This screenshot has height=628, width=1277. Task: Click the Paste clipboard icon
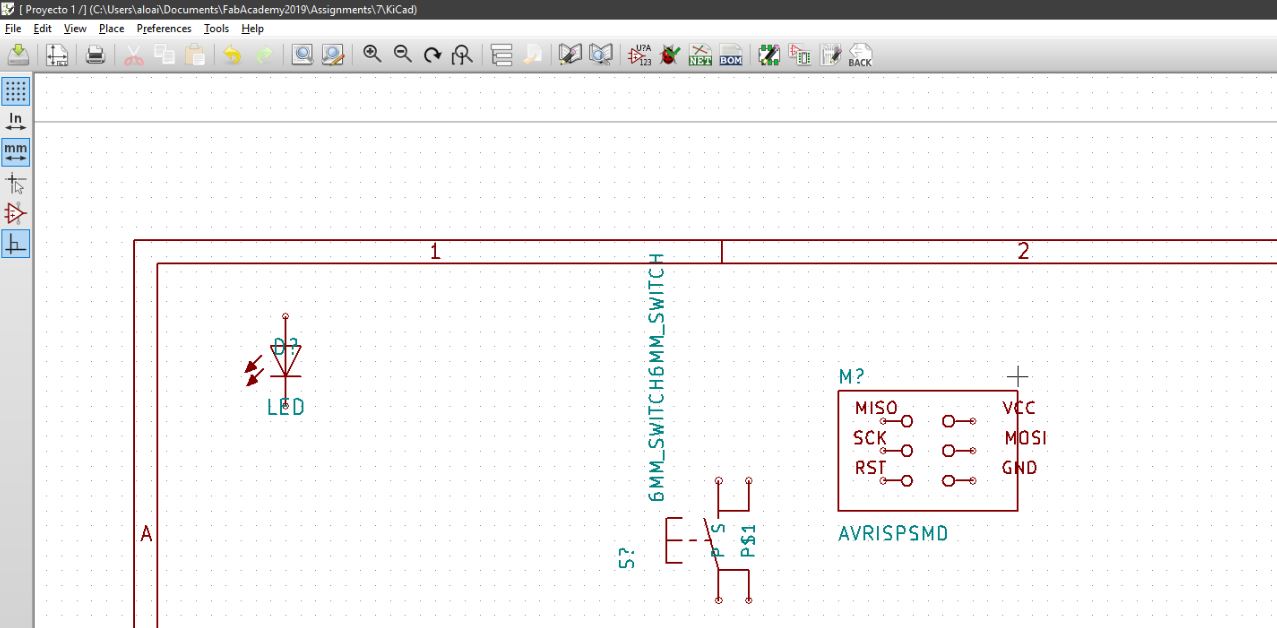pyautogui.click(x=195, y=55)
